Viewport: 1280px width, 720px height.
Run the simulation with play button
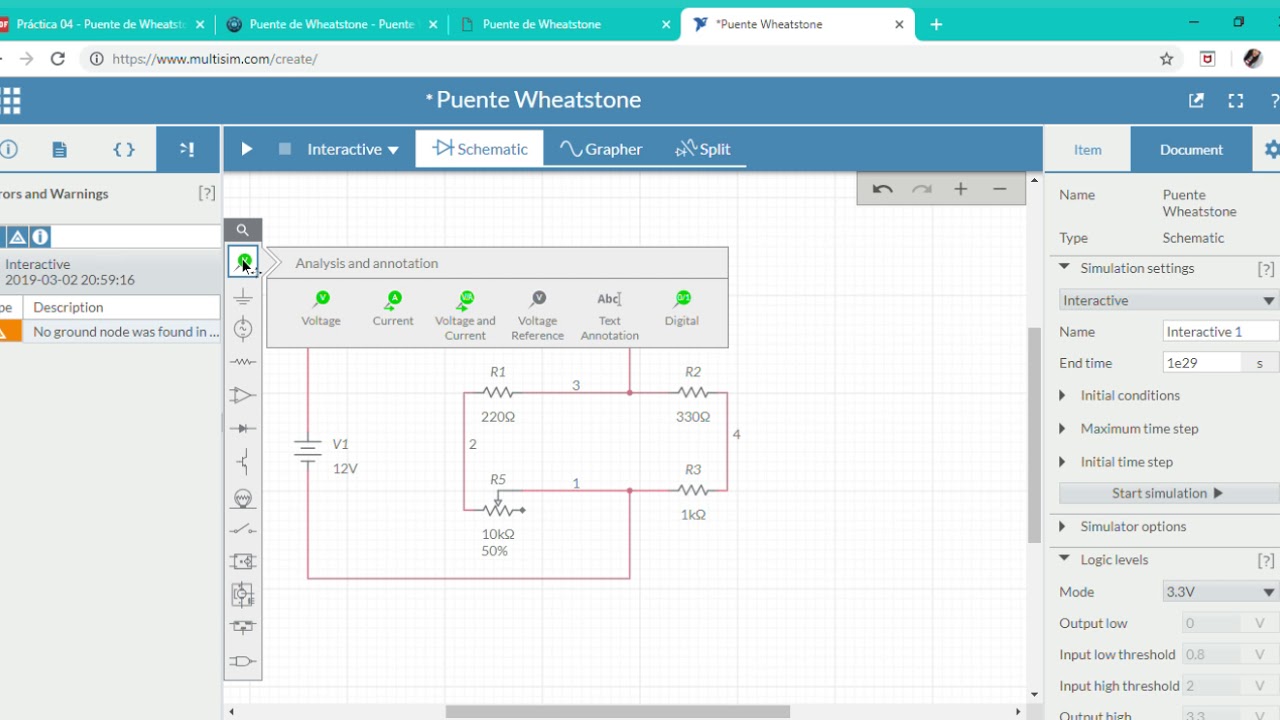[246, 149]
